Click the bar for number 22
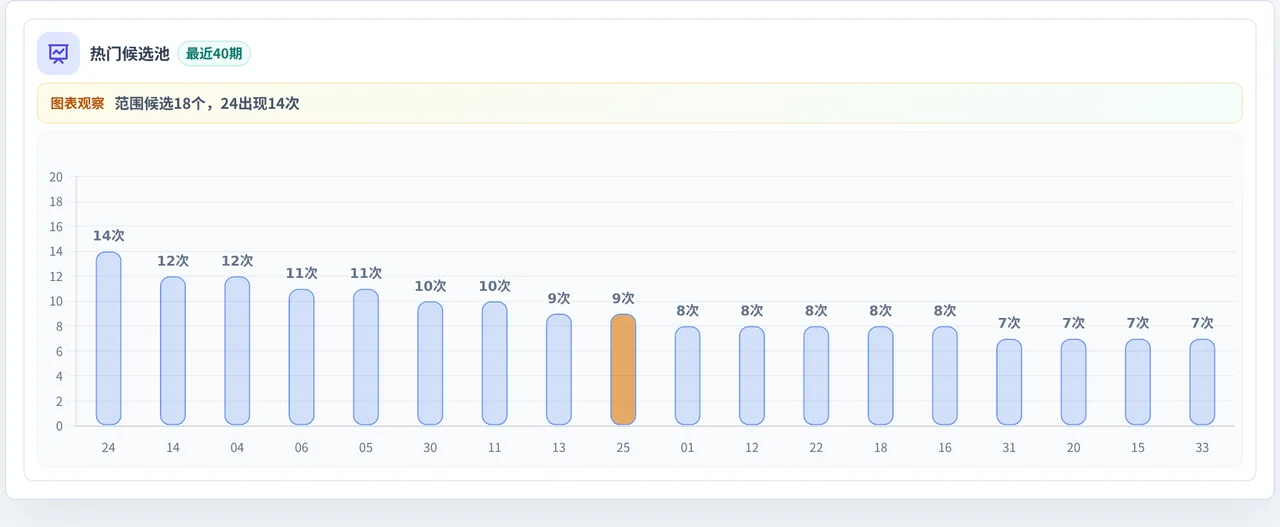1280x527 pixels. [x=816, y=376]
